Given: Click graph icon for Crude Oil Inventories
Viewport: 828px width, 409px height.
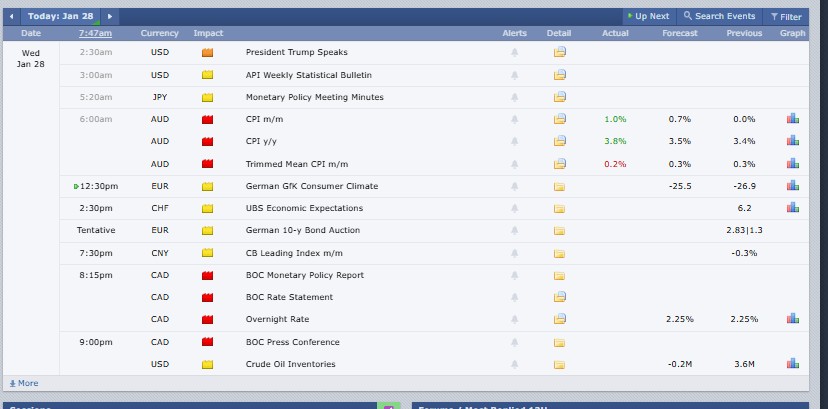Looking at the screenshot, I should click(793, 364).
